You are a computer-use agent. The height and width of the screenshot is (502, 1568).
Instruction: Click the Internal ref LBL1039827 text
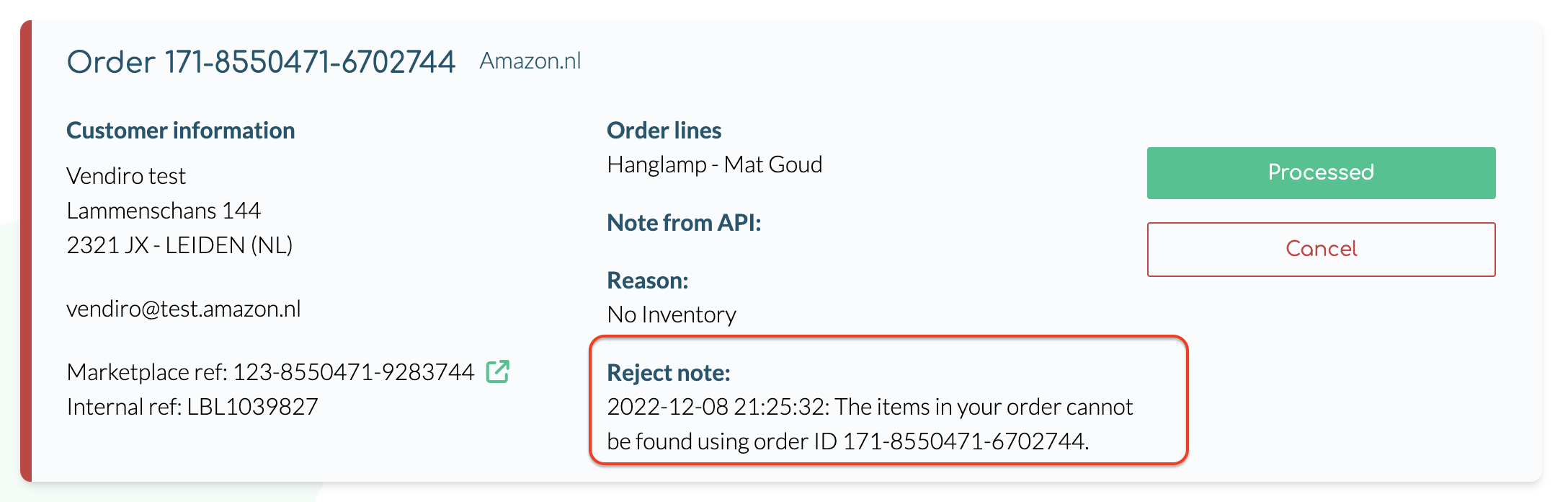[192, 407]
